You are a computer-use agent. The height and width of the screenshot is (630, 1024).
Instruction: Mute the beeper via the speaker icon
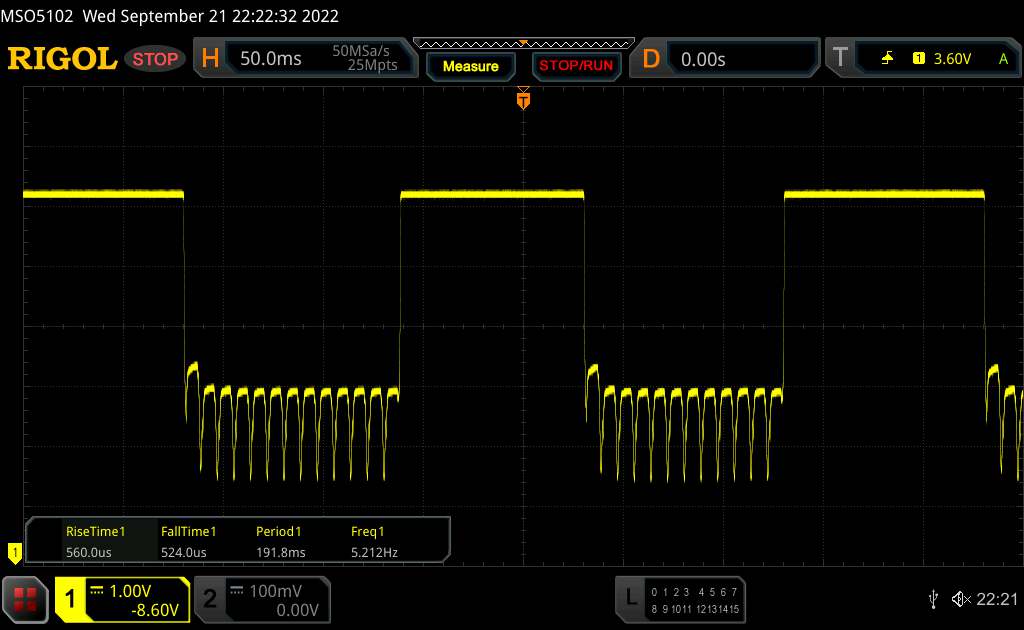[961, 598]
